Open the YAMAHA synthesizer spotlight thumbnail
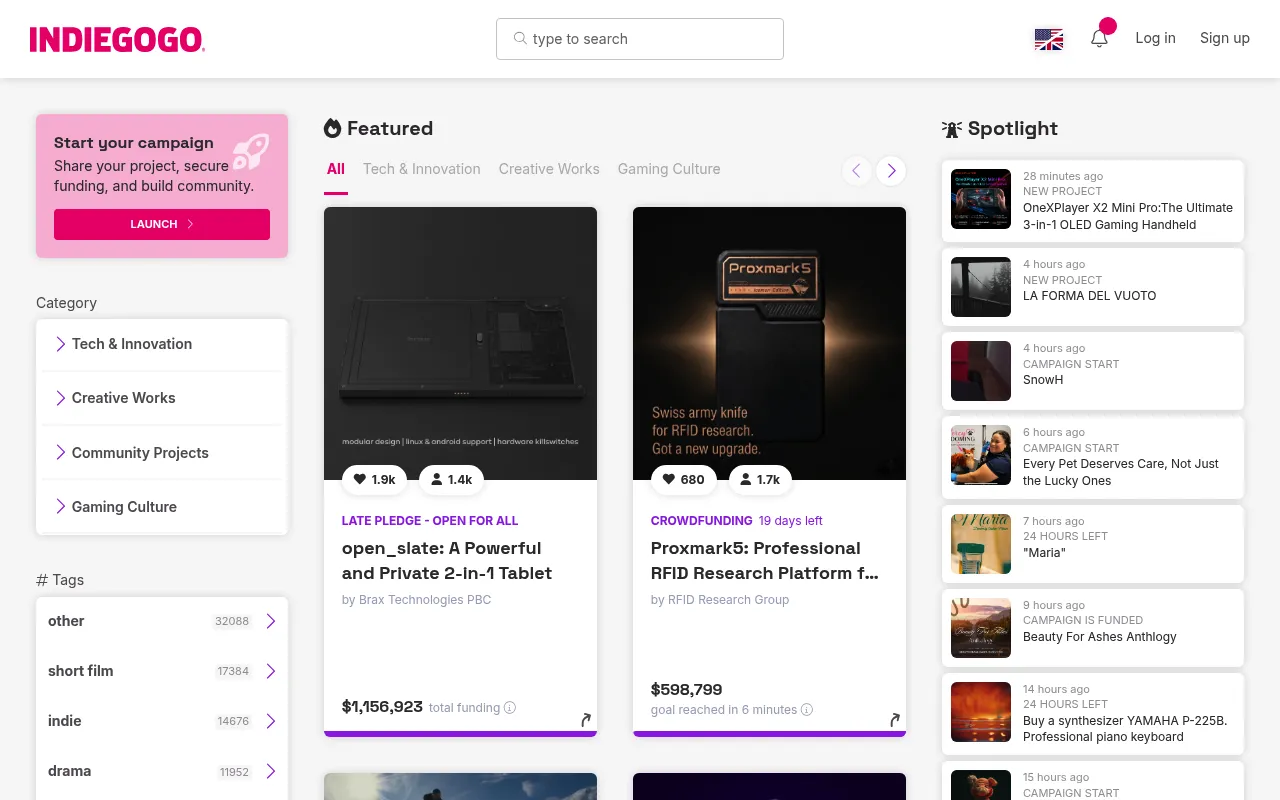The height and width of the screenshot is (800, 1280). 981,712
